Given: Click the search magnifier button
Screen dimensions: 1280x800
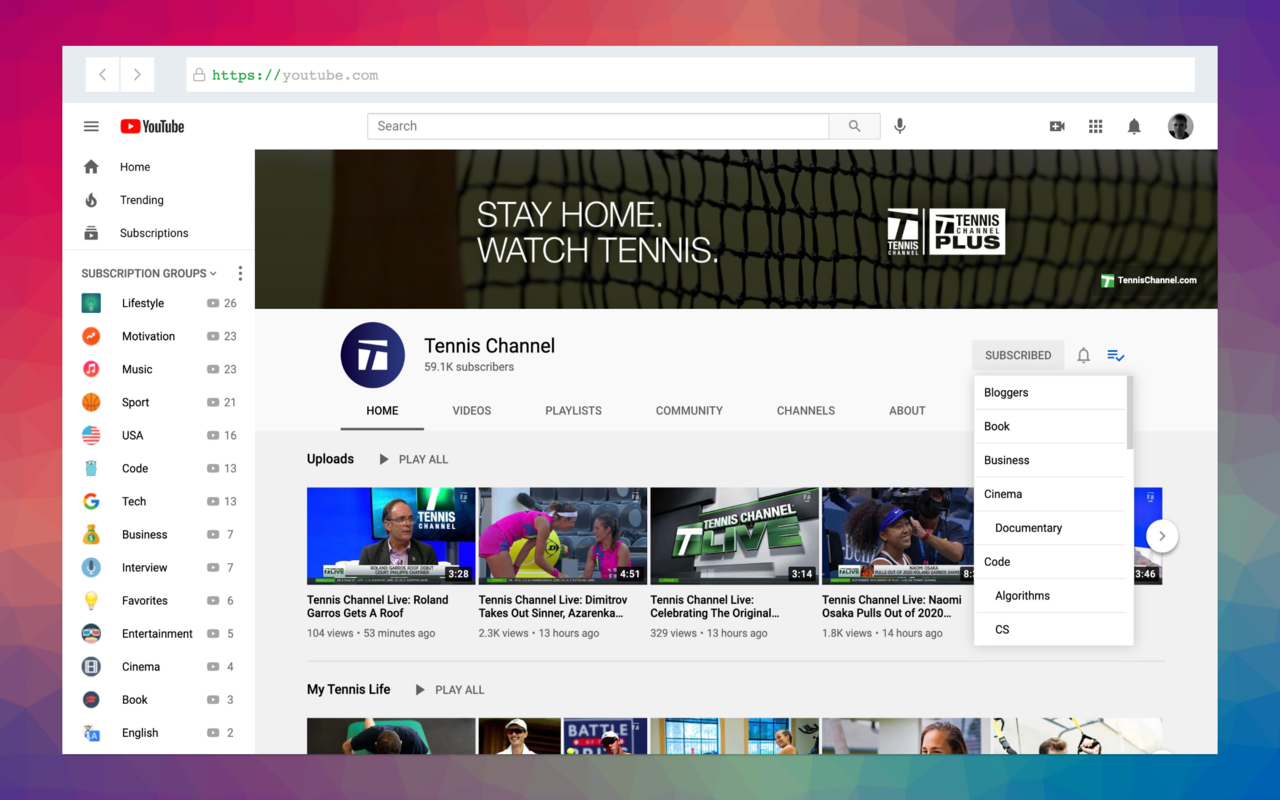Looking at the screenshot, I should click(x=854, y=126).
